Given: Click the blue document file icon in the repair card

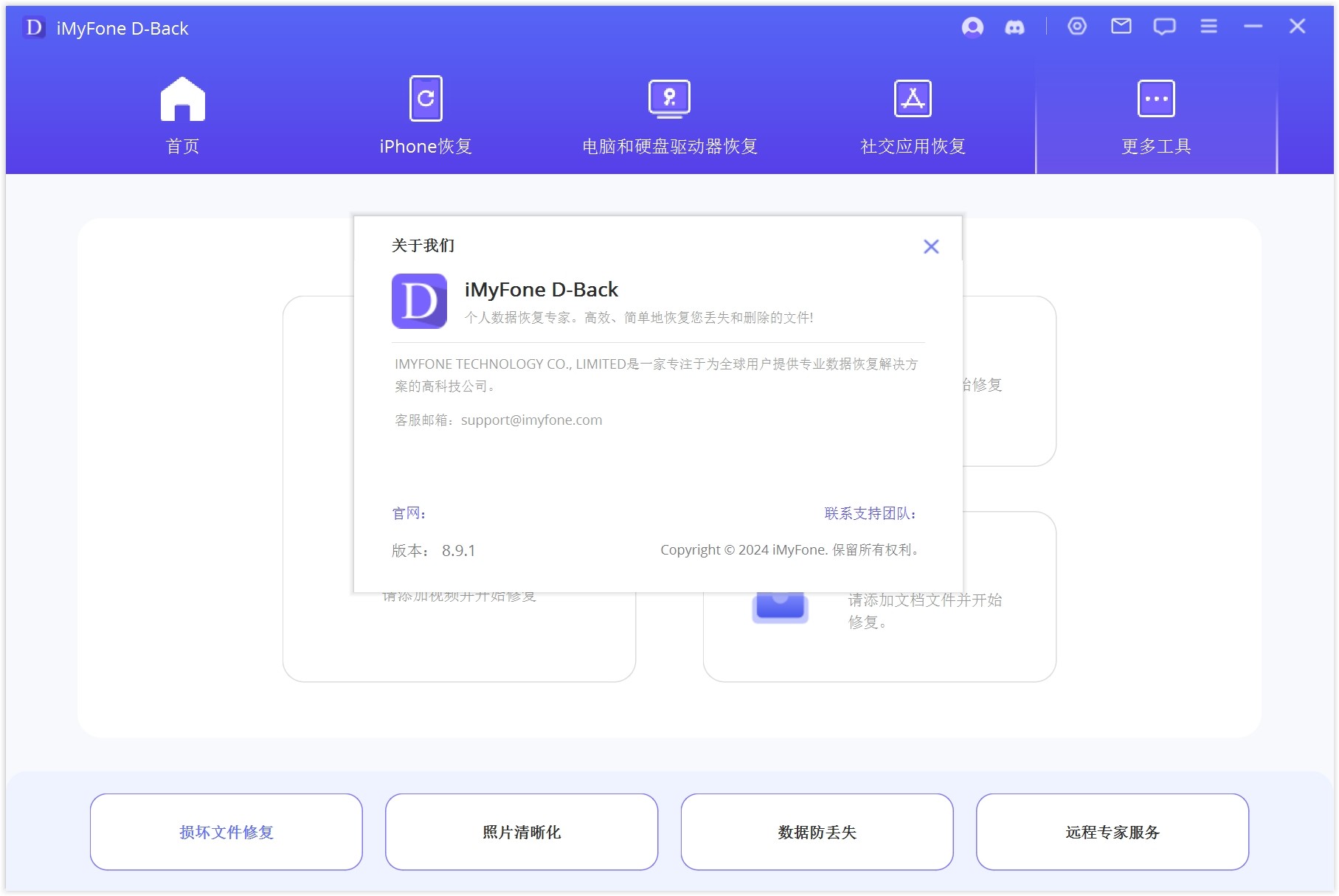Looking at the screenshot, I should [x=781, y=608].
